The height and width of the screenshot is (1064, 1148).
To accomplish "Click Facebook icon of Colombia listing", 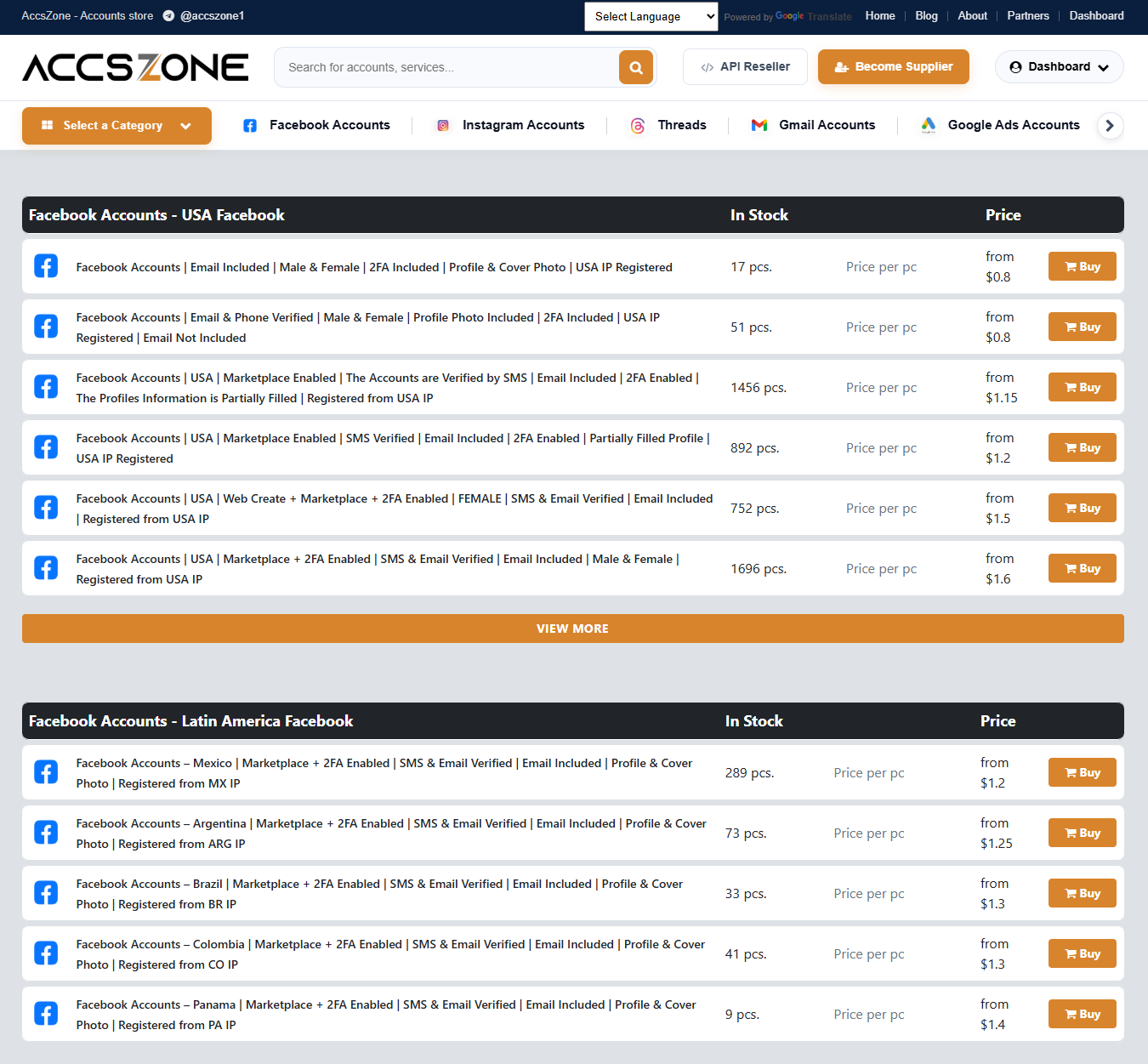I will (x=46, y=953).
